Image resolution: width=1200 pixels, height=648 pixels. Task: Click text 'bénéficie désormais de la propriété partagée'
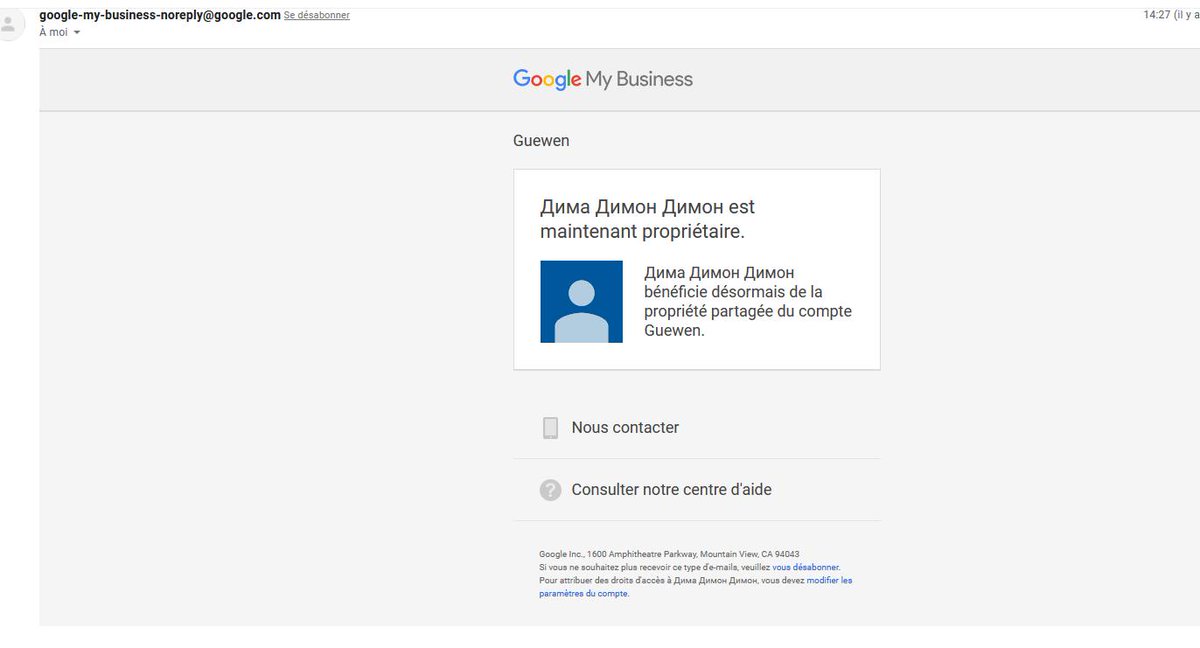(748, 302)
